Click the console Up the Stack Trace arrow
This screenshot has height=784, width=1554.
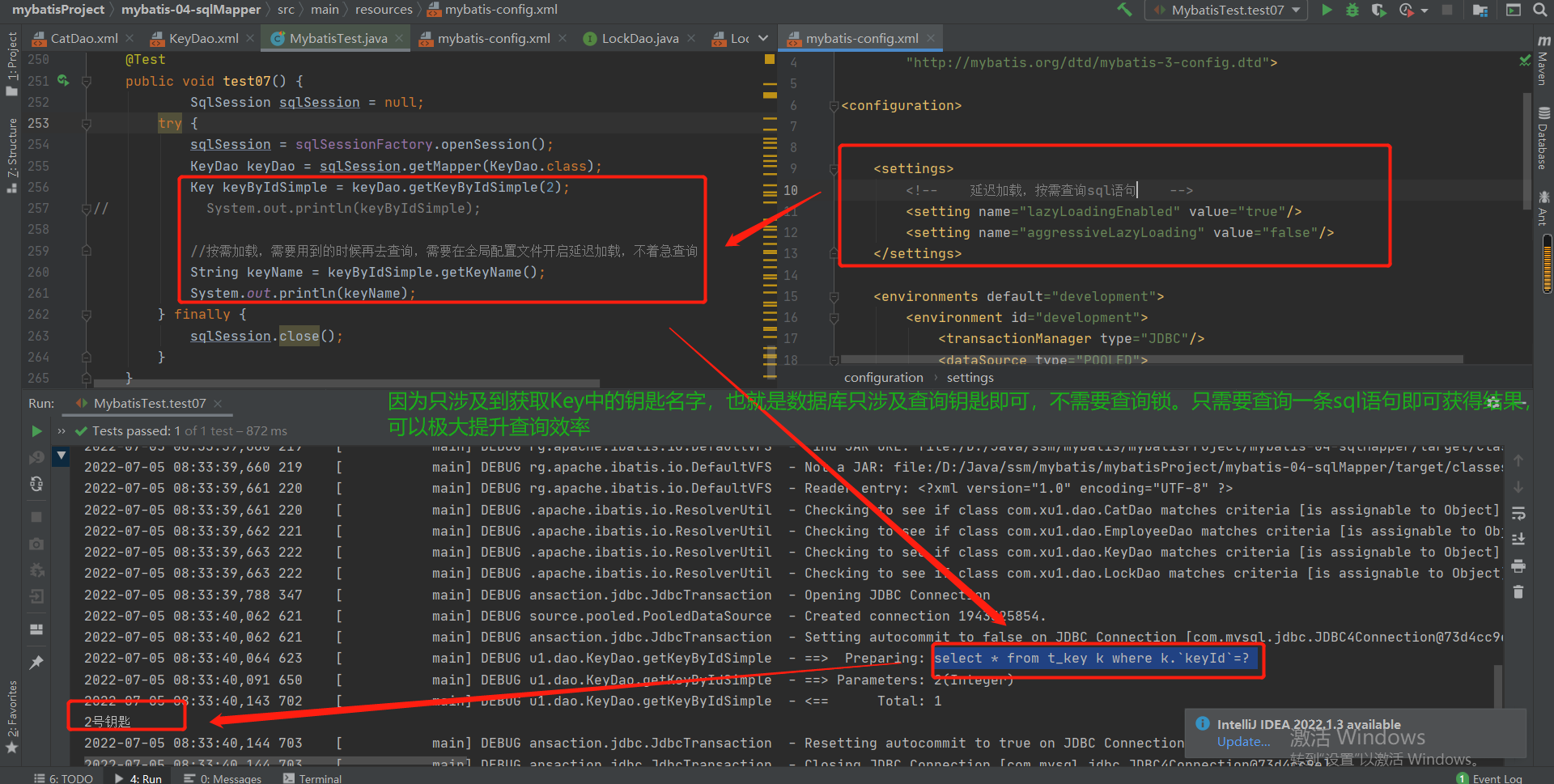click(x=1518, y=460)
